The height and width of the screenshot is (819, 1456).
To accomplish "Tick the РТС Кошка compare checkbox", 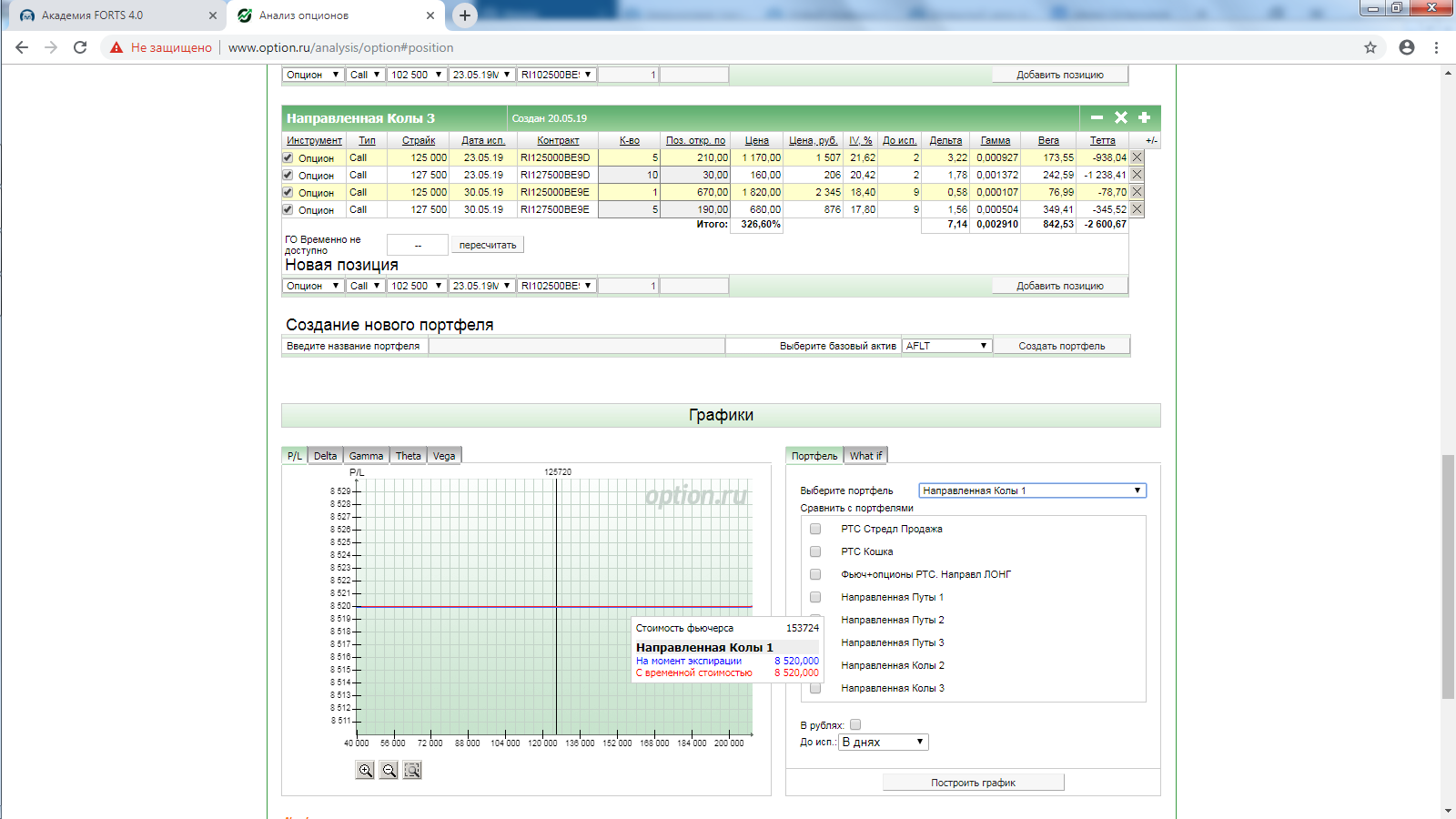I will click(x=815, y=551).
